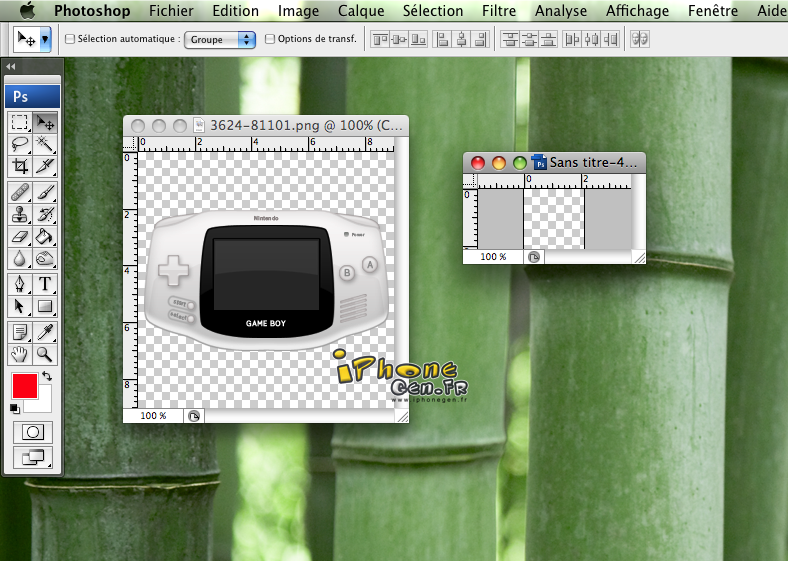Align left edges button
Viewport: 788px width, 561px height.
[x=442, y=39]
